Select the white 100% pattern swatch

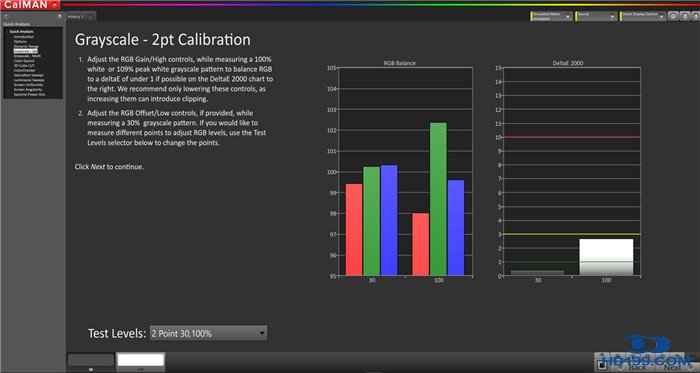[x=141, y=360]
